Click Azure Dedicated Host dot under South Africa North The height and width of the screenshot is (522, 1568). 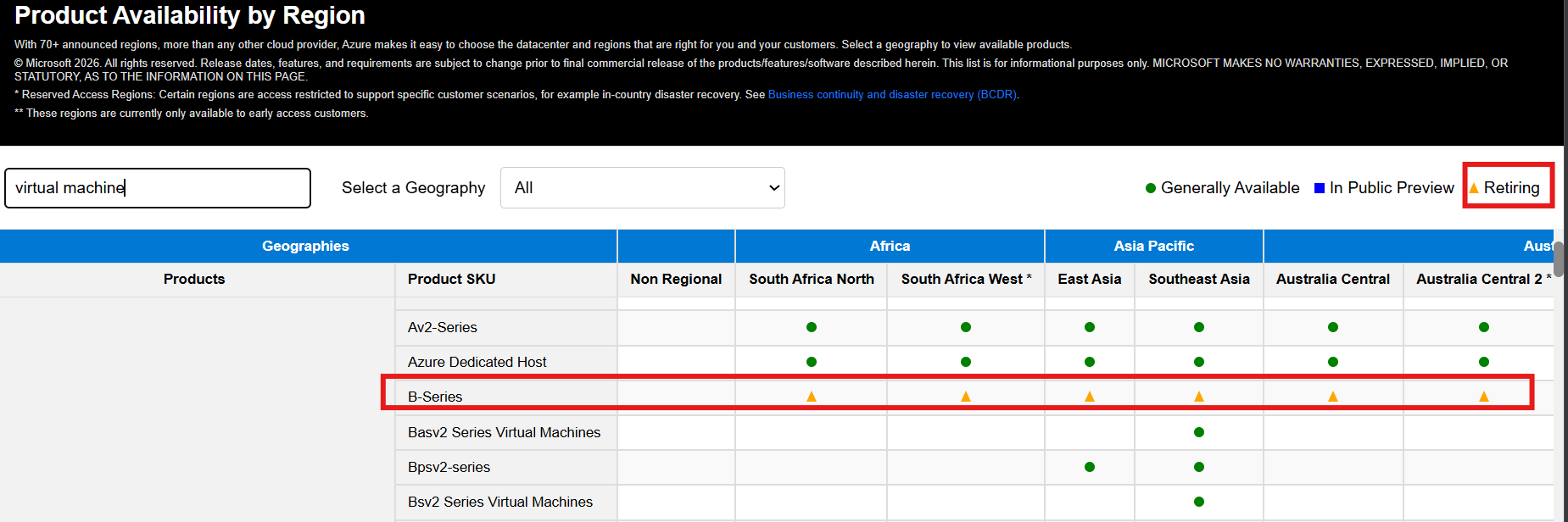812,362
